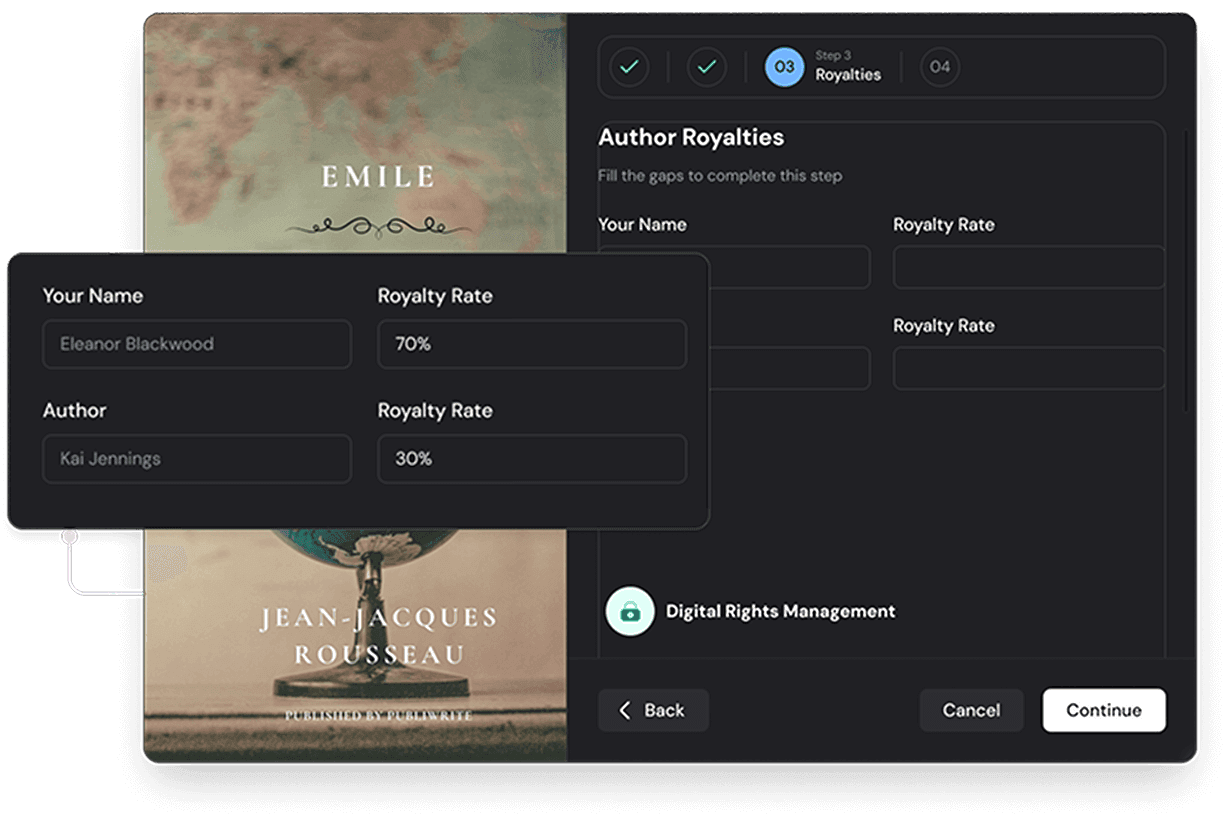Open Digital Rights Management section
This screenshot has width=1229, height=824.
coord(780,611)
